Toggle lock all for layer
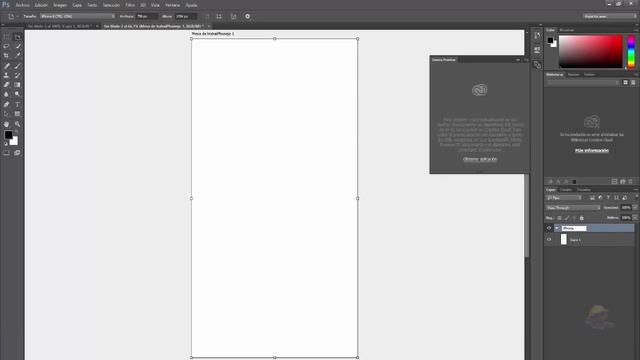 [582, 218]
